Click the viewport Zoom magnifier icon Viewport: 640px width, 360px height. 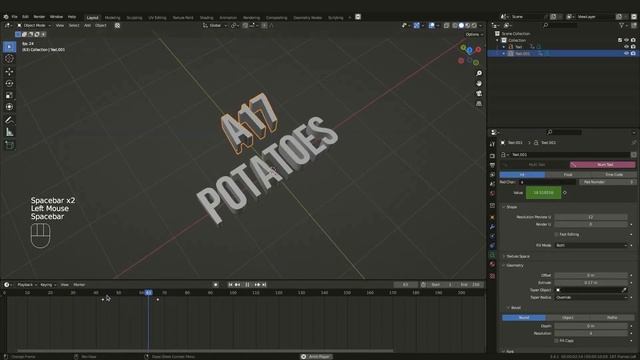[x=479, y=73]
